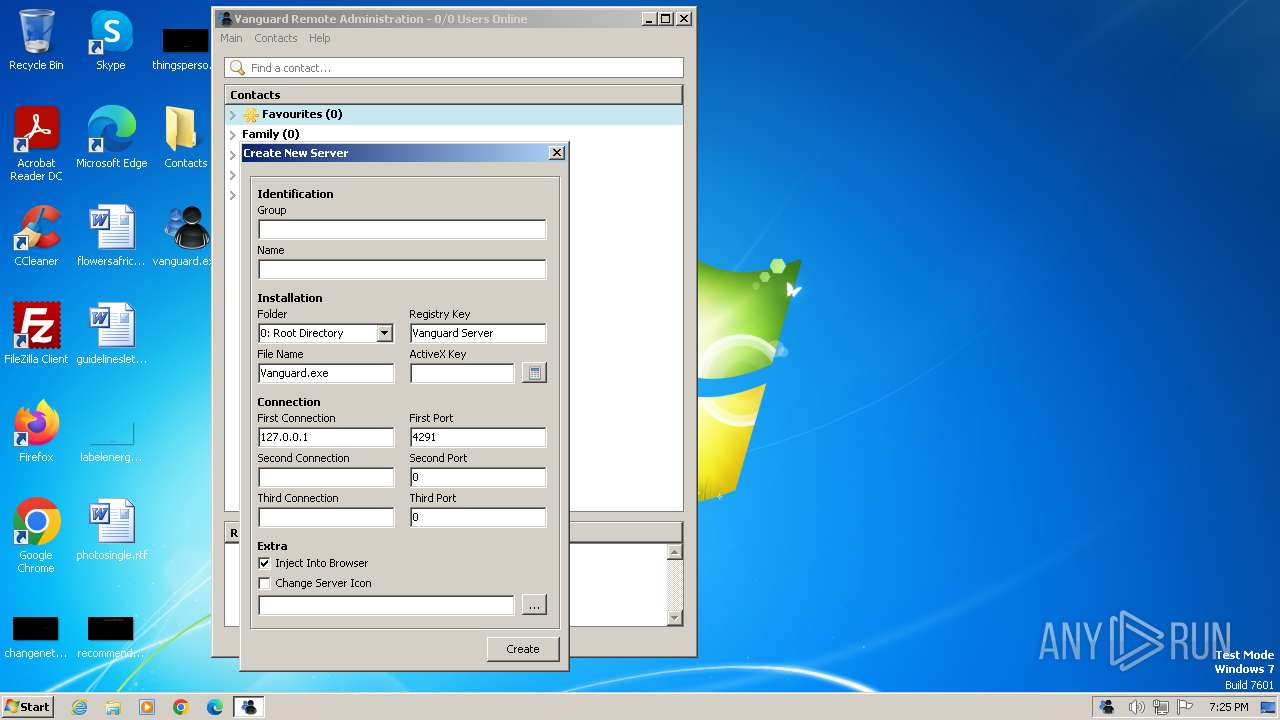This screenshot has height=720, width=1280.
Task: Open Chrome from taskbar
Action: [181, 707]
